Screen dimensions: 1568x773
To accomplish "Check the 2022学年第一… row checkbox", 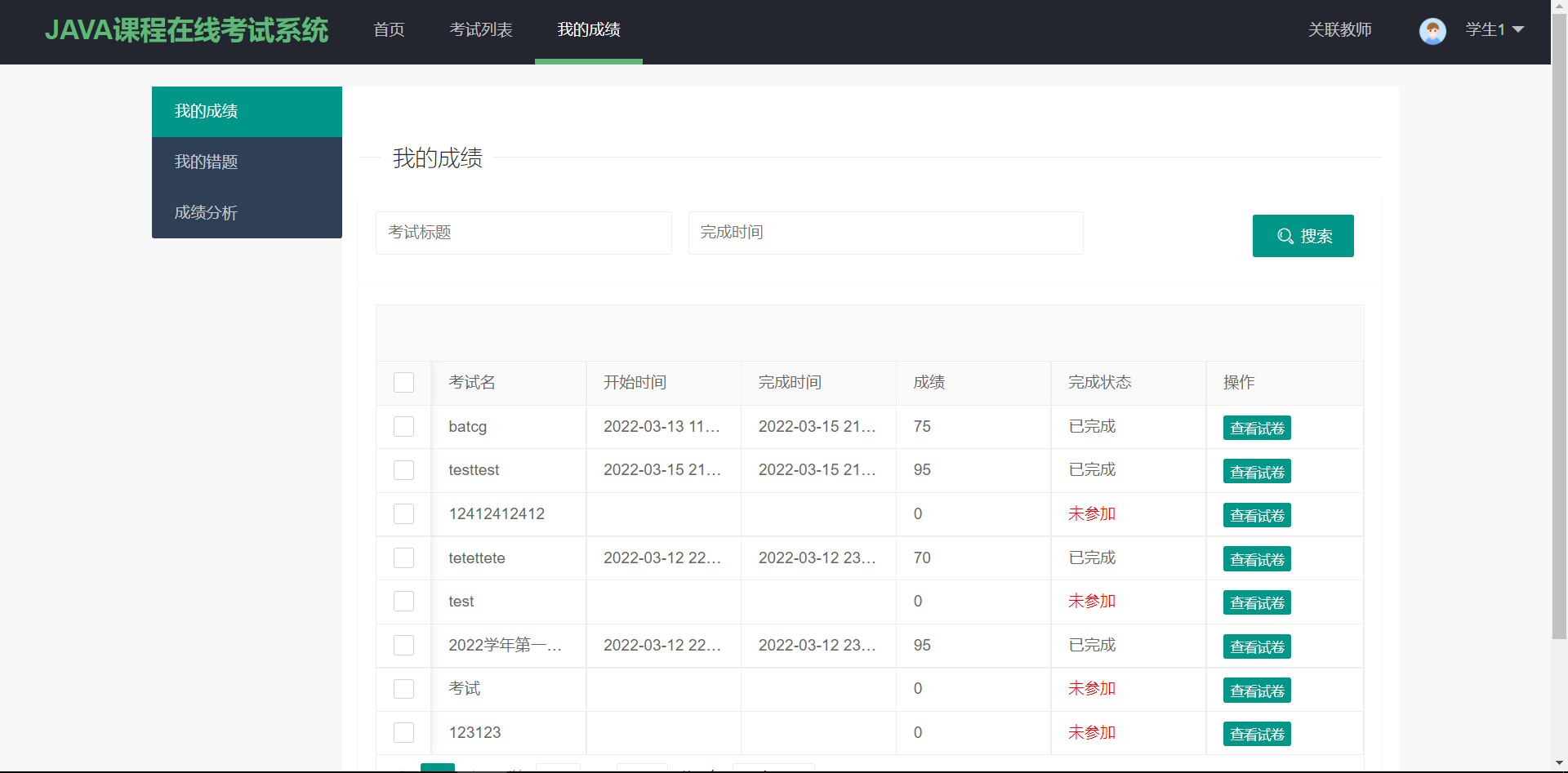I will point(403,646).
